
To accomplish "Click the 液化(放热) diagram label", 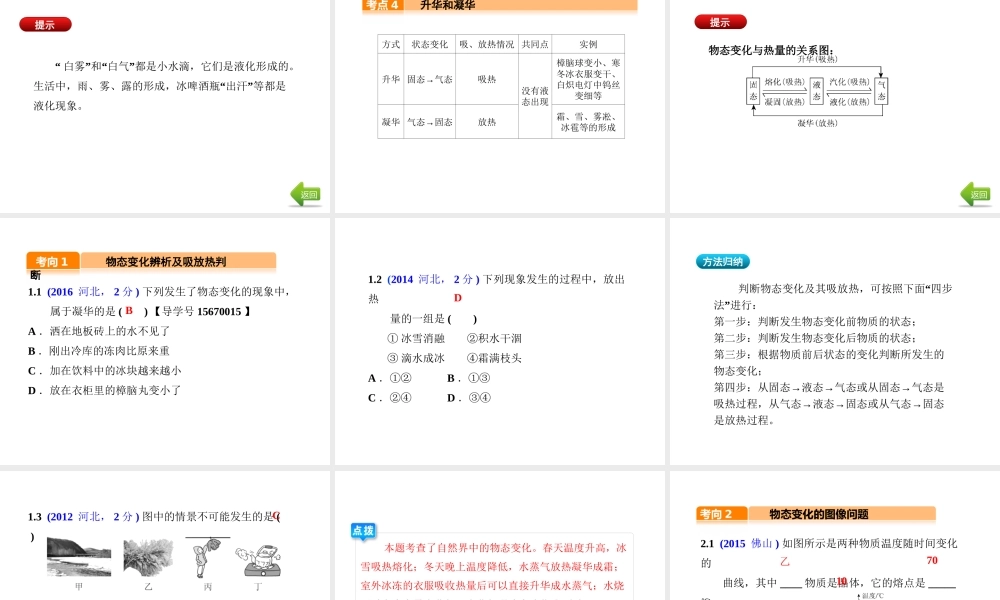I will click(849, 101).
